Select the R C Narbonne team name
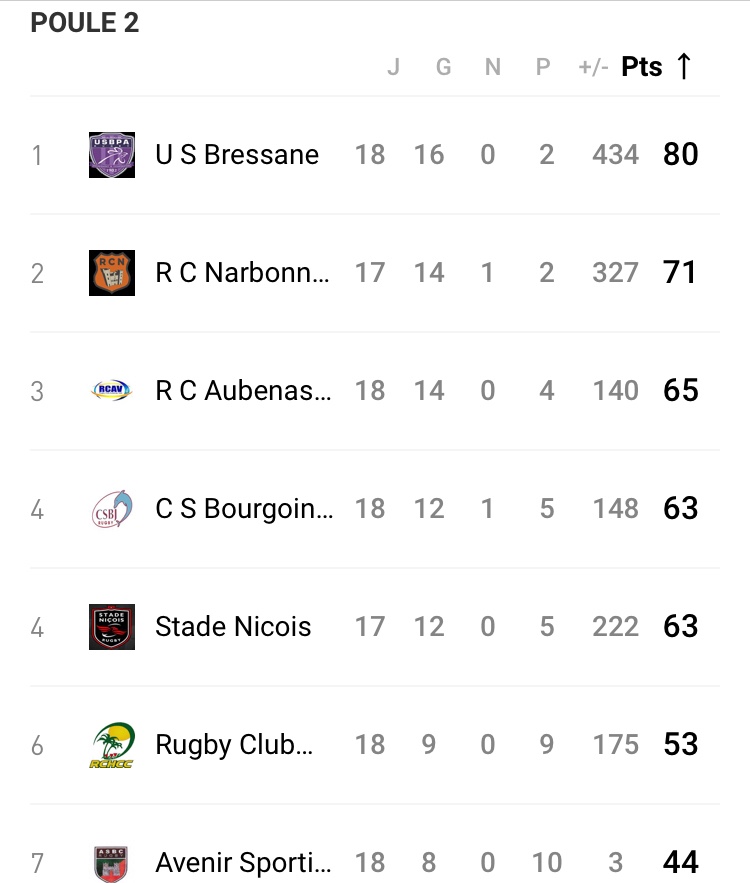Image resolution: width=750 pixels, height=883 pixels. [x=242, y=273]
